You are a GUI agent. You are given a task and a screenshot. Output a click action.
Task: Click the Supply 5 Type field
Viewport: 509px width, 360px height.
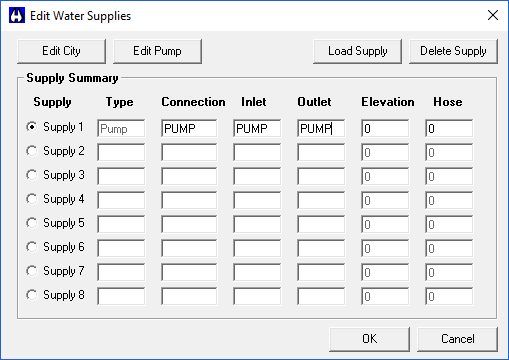tap(121, 224)
